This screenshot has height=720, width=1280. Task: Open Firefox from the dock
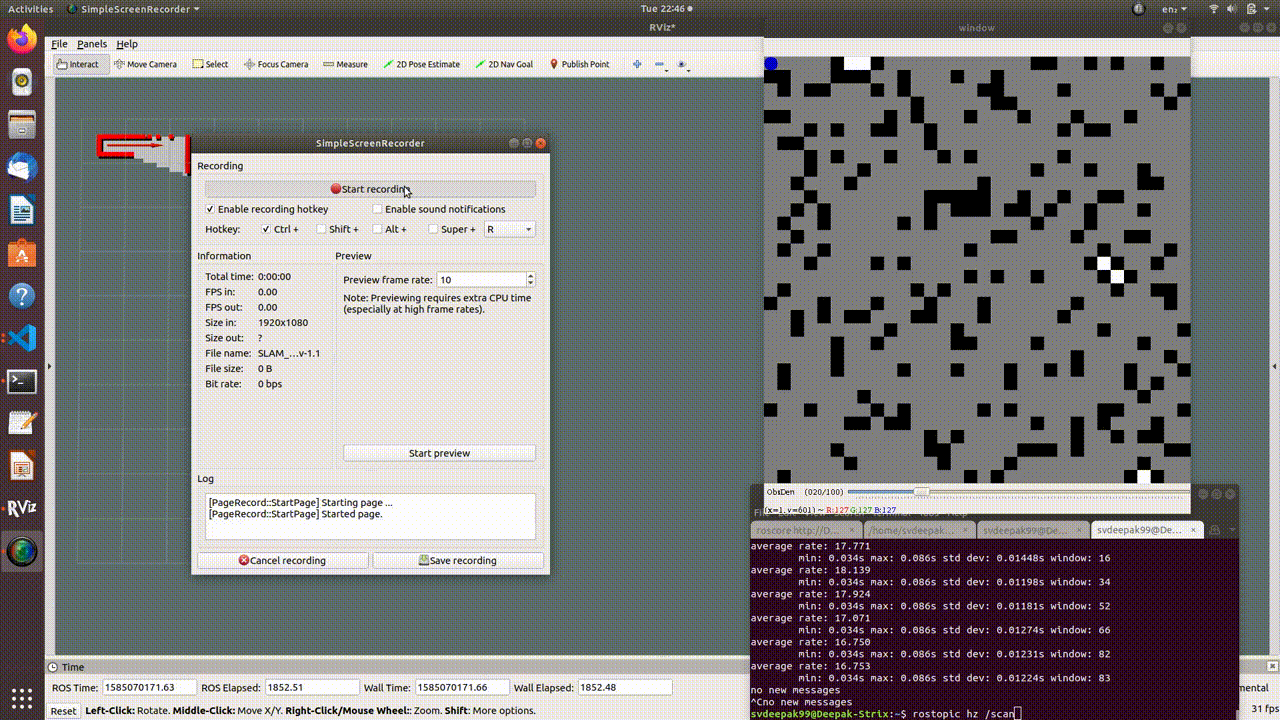tap(22, 39)
